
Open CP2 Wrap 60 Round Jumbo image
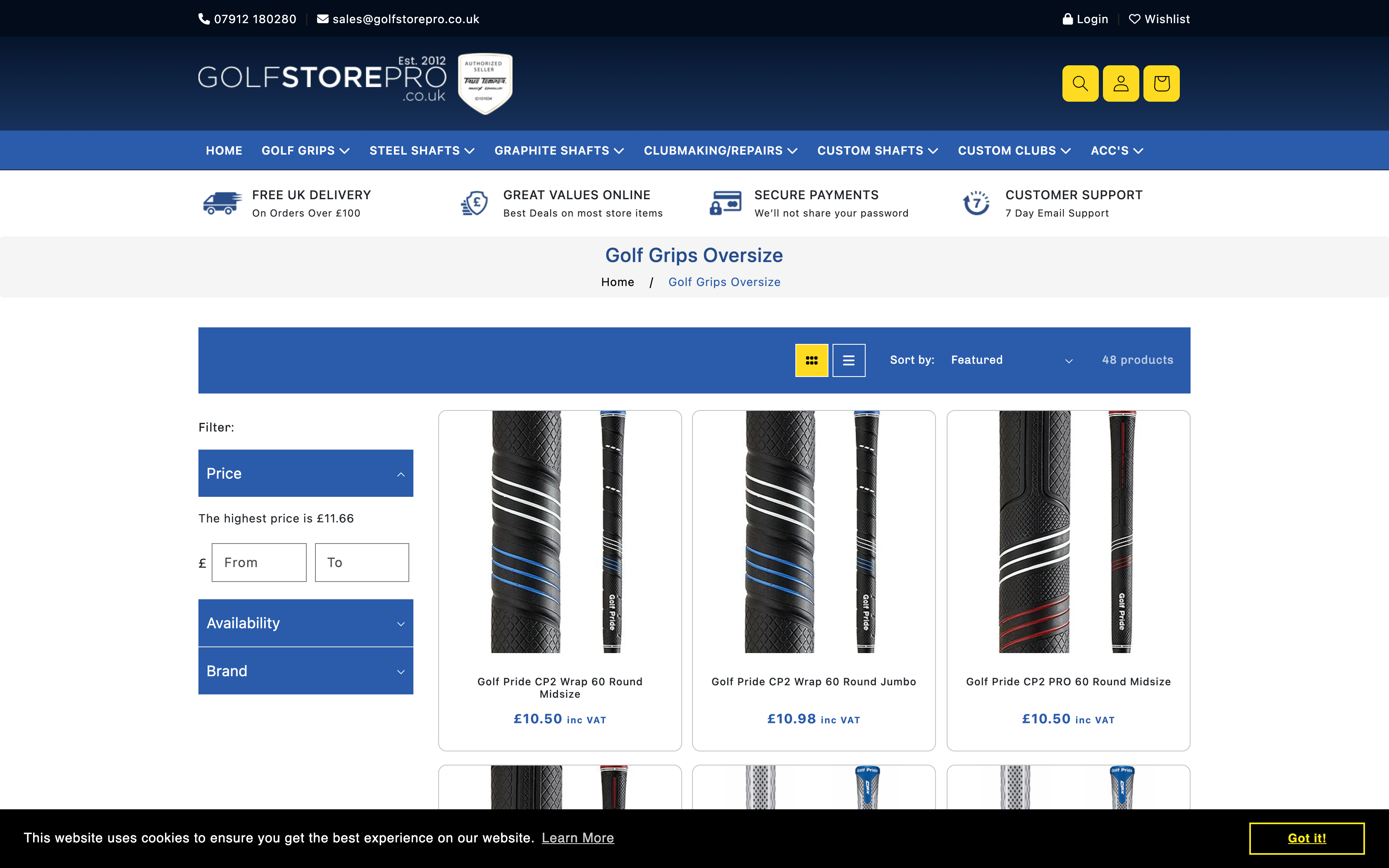814,532
